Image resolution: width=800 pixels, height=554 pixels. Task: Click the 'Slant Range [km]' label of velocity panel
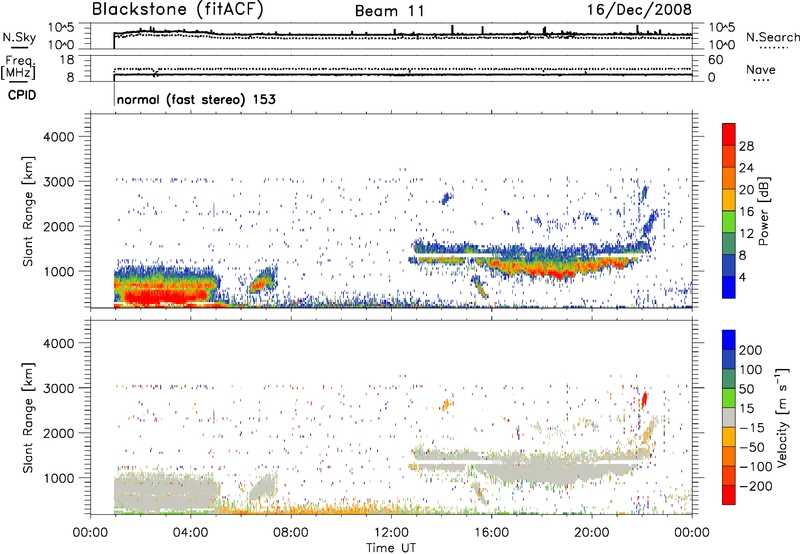(x=28, y=417)
